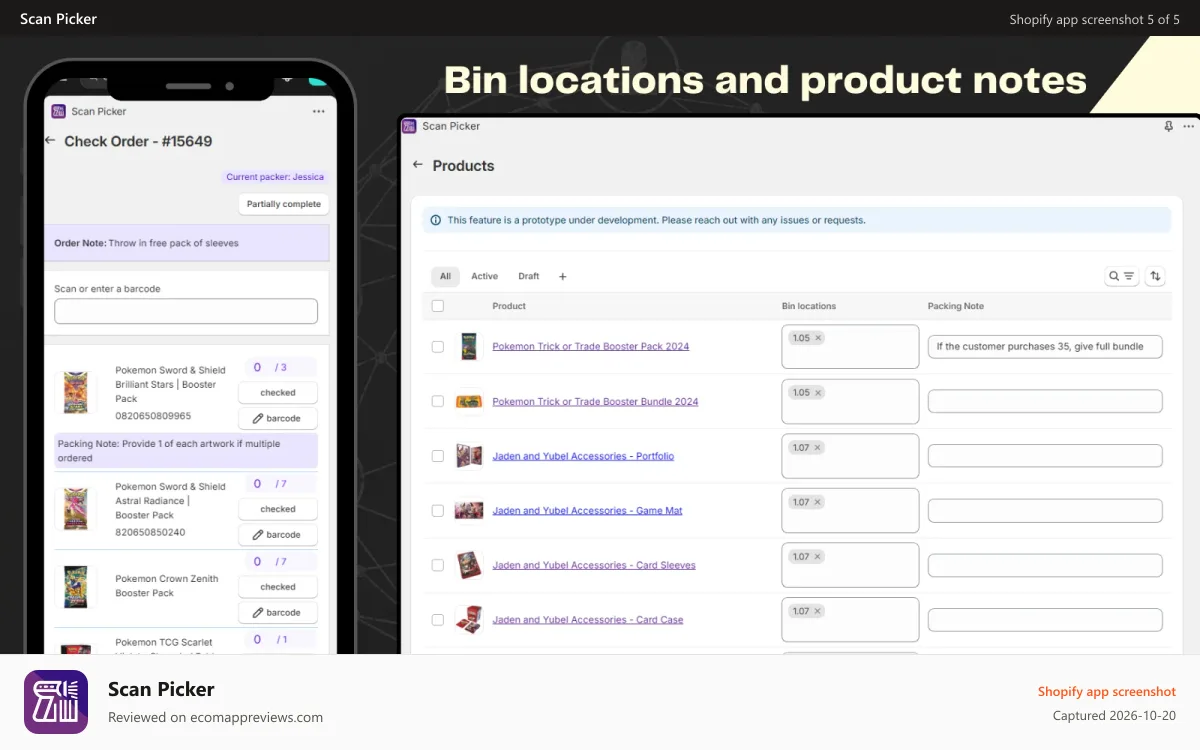This screenshot has width=1200, height=750.
Task: Remove bin 1.07 from Accessories Portfolio
Action: point(818,448)
